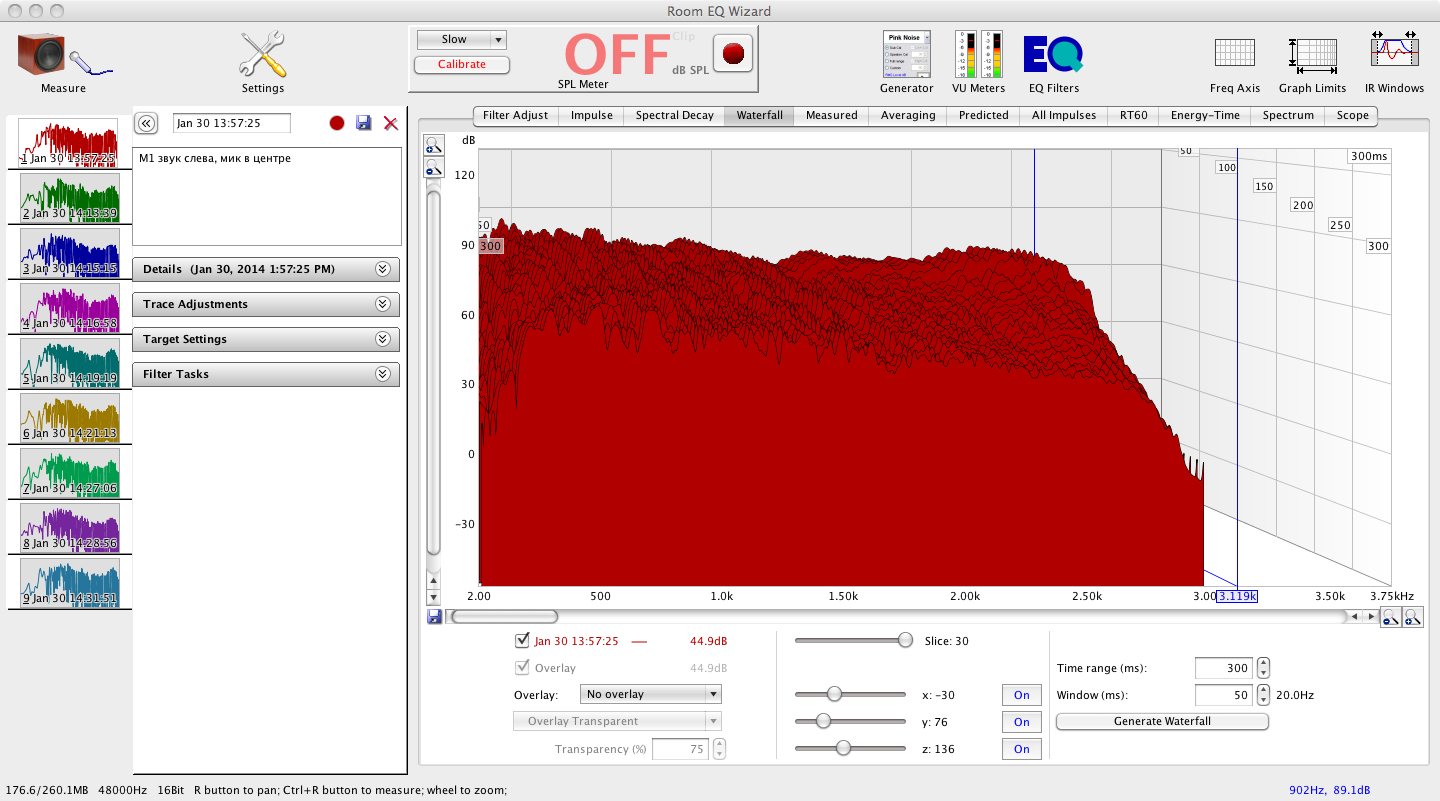The image size is (1440, 801).
Task: Click the Calibrate button
Action: [x=461, y=64]
